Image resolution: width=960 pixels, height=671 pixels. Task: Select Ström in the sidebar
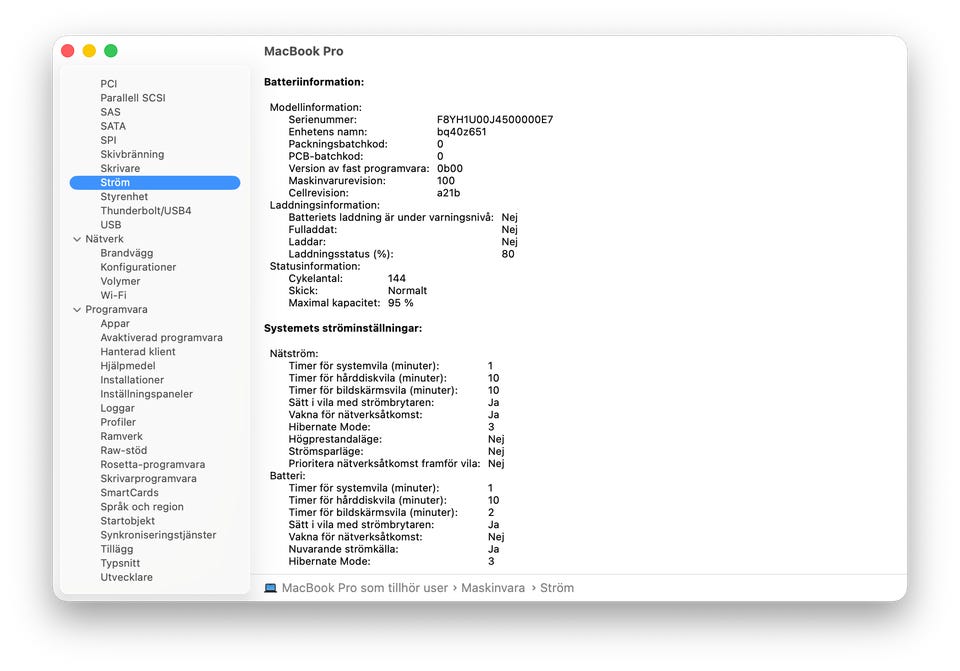tap(155, 182)
